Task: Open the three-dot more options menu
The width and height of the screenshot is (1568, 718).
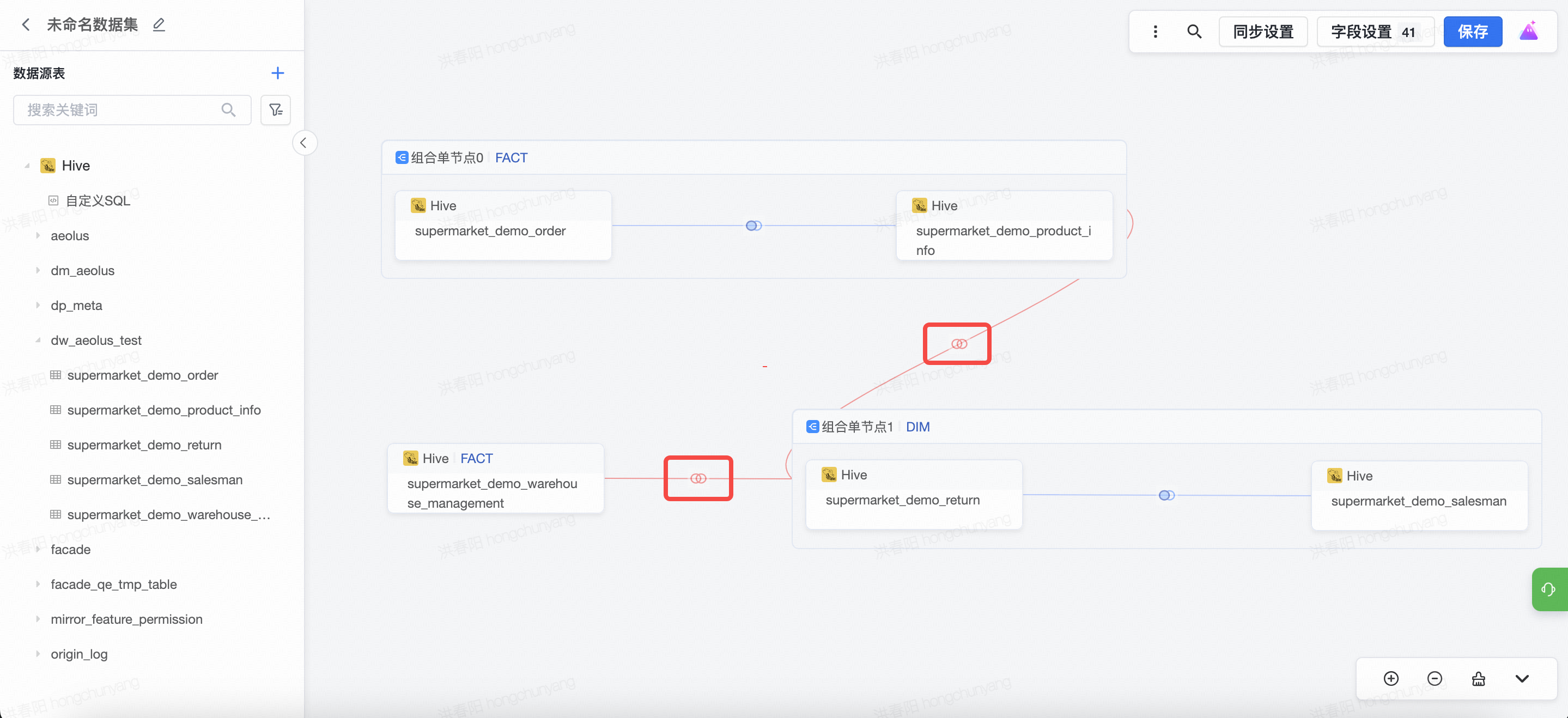Action: tap(1156, 32)
